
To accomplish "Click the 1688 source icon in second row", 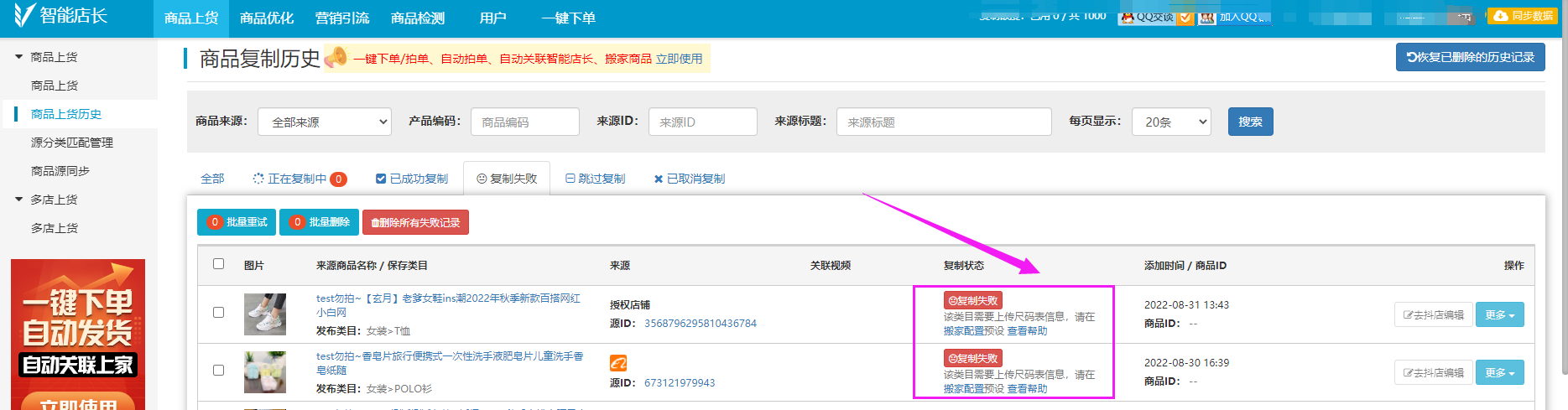I will pos(618,363).
